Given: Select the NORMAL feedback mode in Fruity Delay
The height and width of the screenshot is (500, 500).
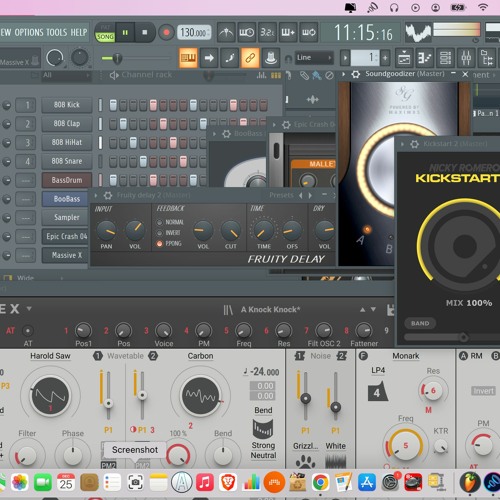Looking at the screenshot, I should coord(160,222).
